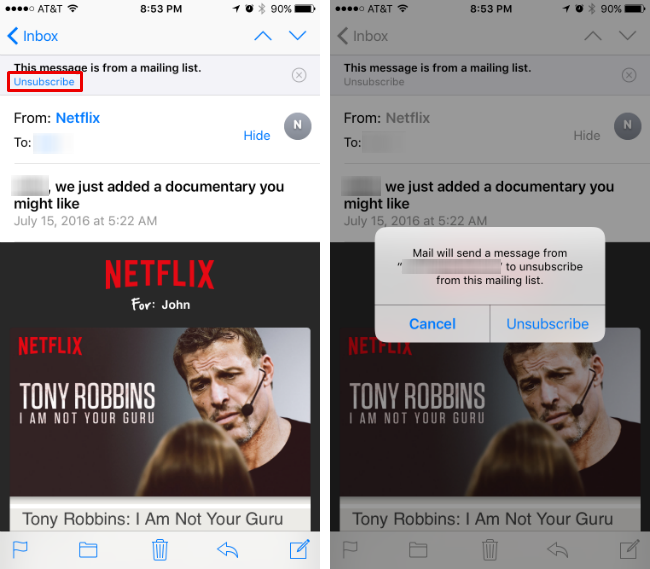Delete message using trash icon, left screen
This screenshot has height=569, width=650.
pos(160,550)
